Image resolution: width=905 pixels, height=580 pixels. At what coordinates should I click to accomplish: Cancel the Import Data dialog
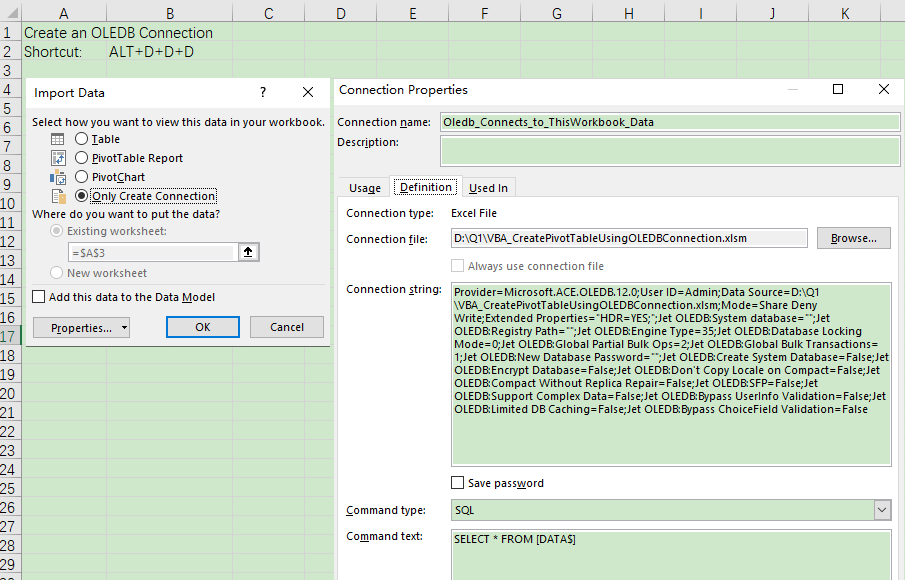tap(289, 327)
